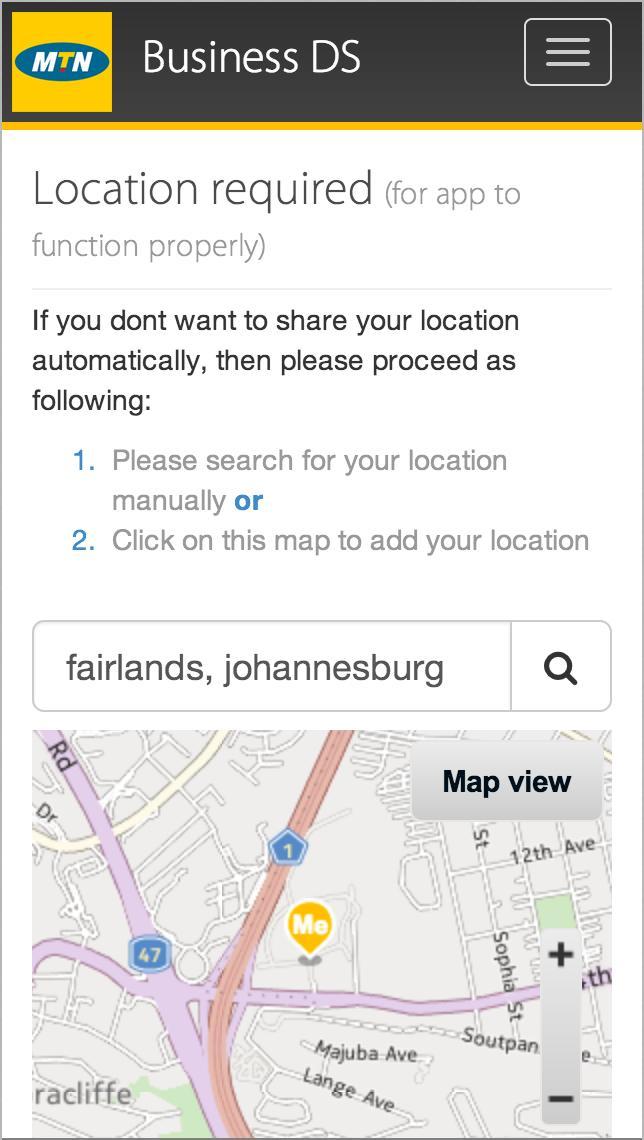The image size is (644, 1140).
Task: Click the yellow Me location marker
Action: point(310,928)
